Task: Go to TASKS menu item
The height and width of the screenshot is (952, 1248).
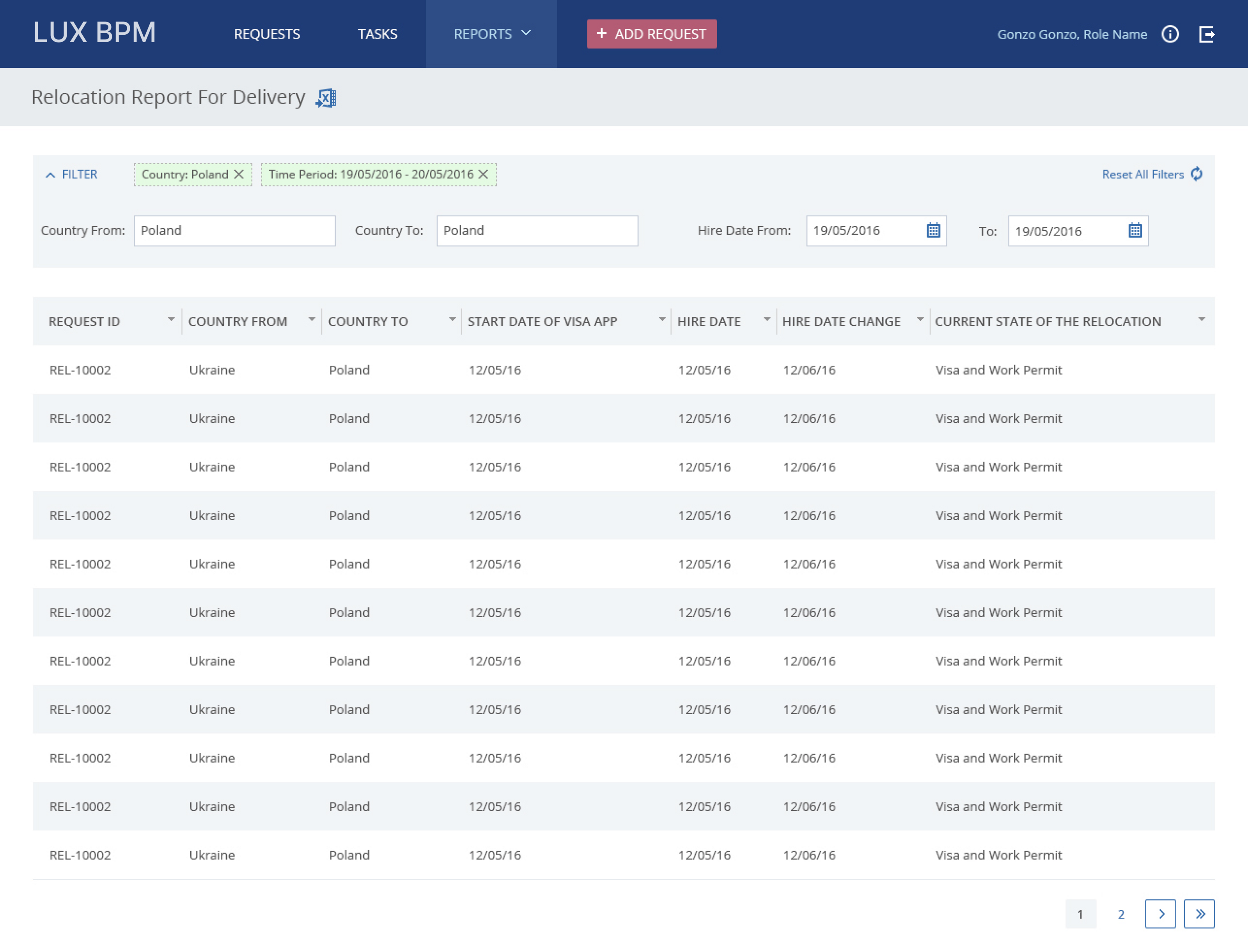Action: pyautogui.click(x=378, y=34)
